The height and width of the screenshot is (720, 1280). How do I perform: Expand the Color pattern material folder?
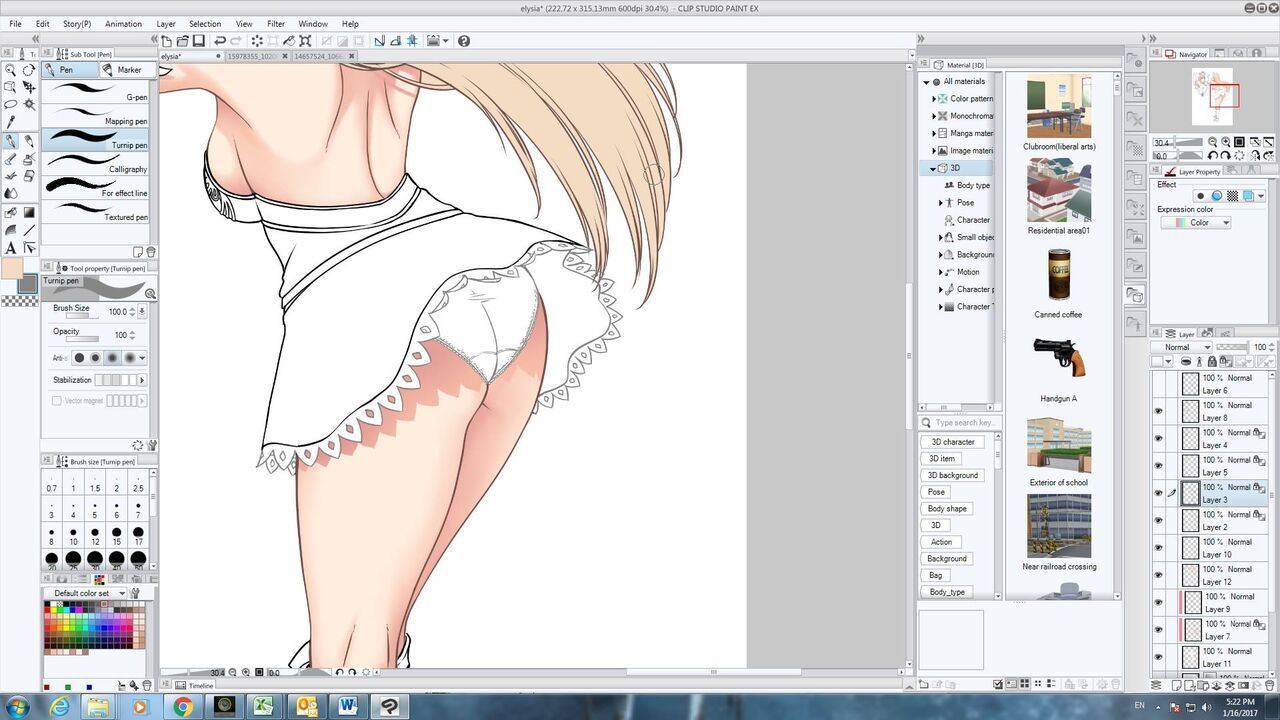(934, 99)
